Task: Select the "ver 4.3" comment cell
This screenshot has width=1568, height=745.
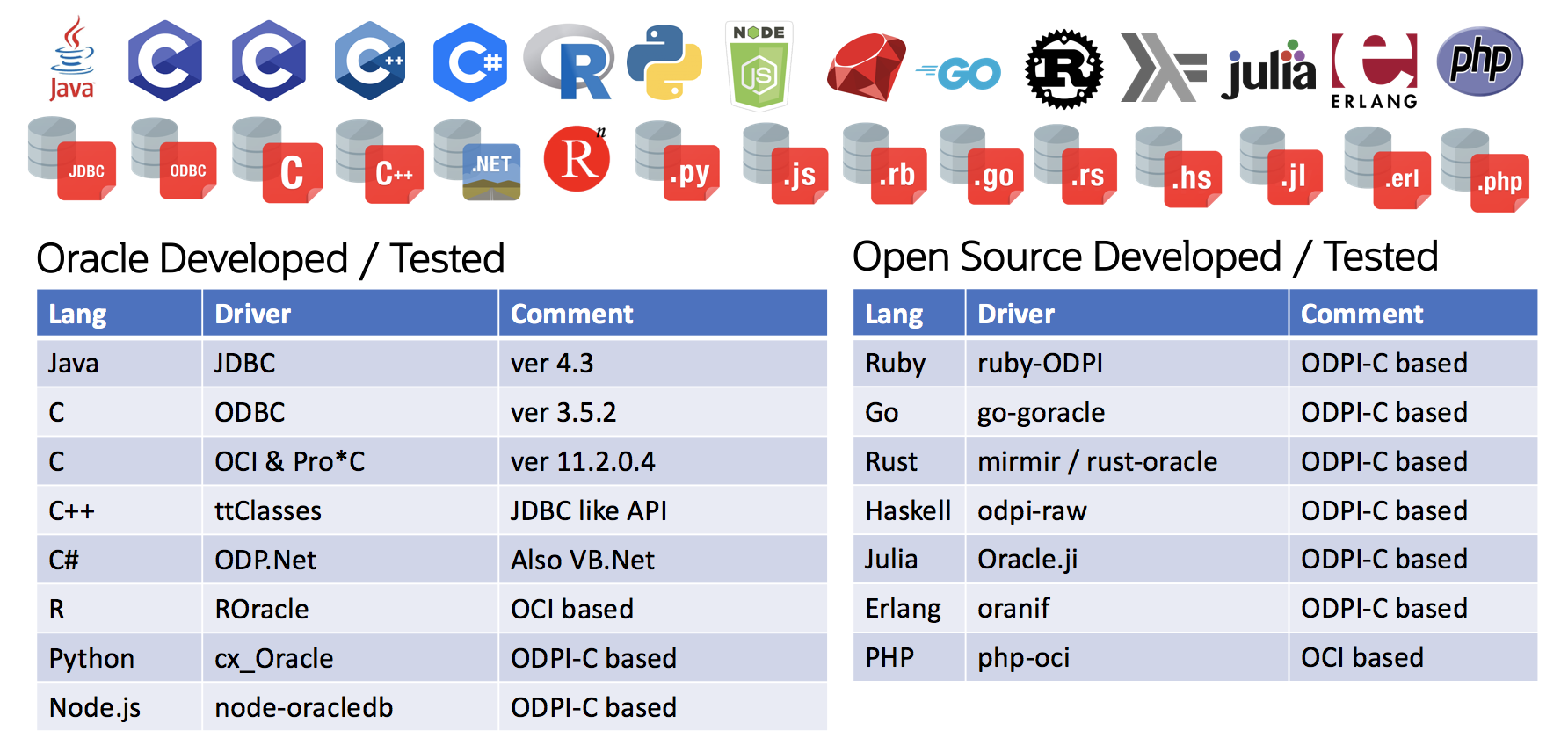Action: (x=663, y=363)
